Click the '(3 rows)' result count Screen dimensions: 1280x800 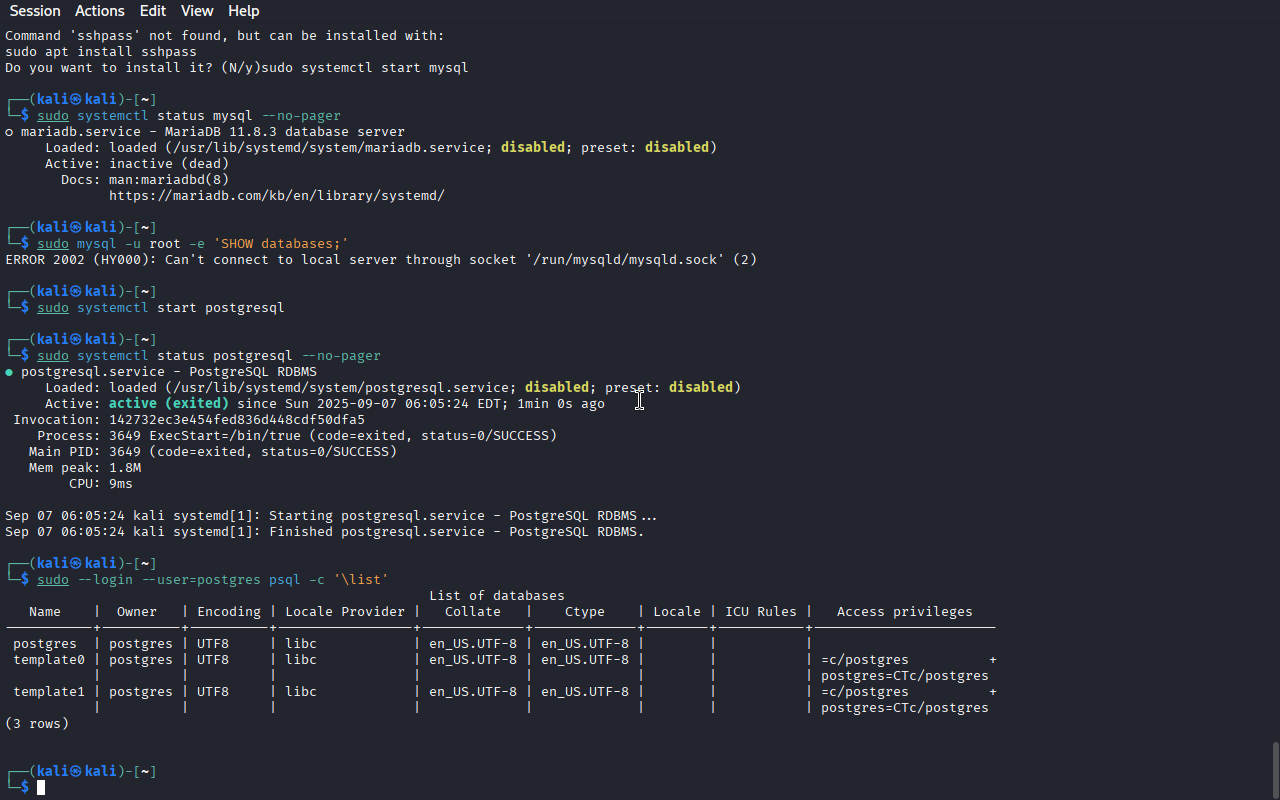pyautogui.click(x=37, y=724)
